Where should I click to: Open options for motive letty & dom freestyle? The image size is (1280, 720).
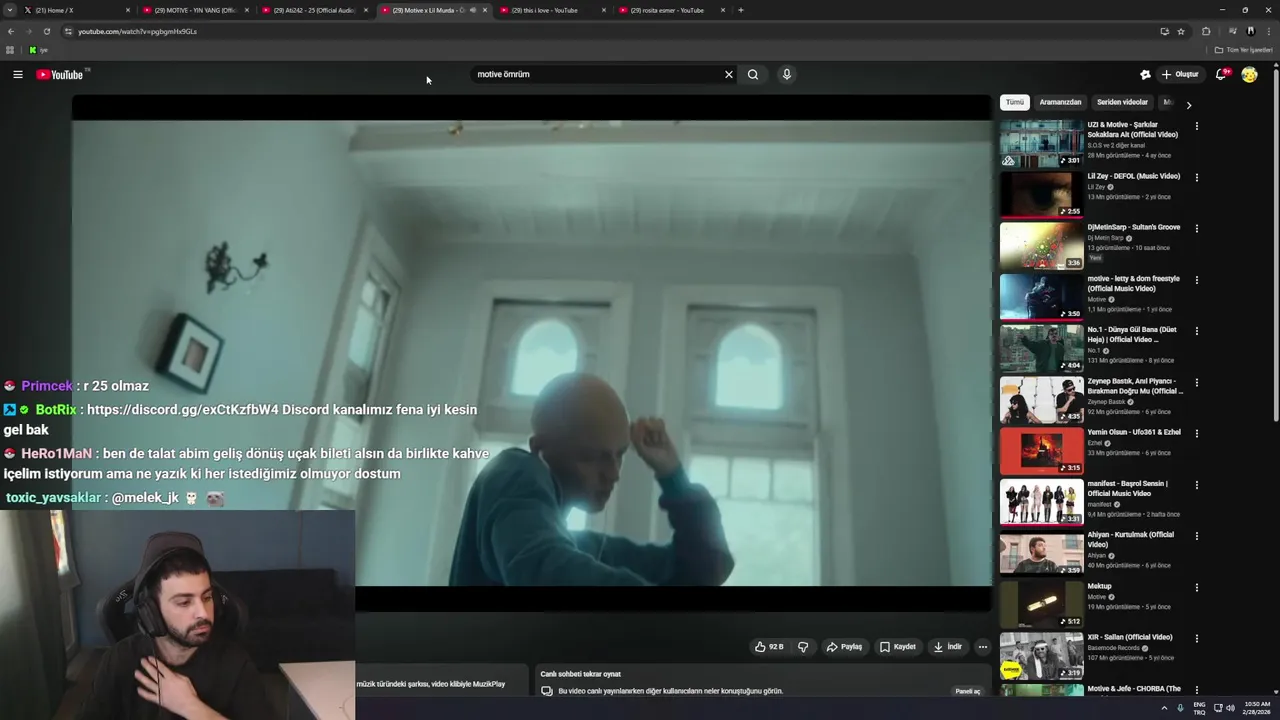tap(1196, 280)
